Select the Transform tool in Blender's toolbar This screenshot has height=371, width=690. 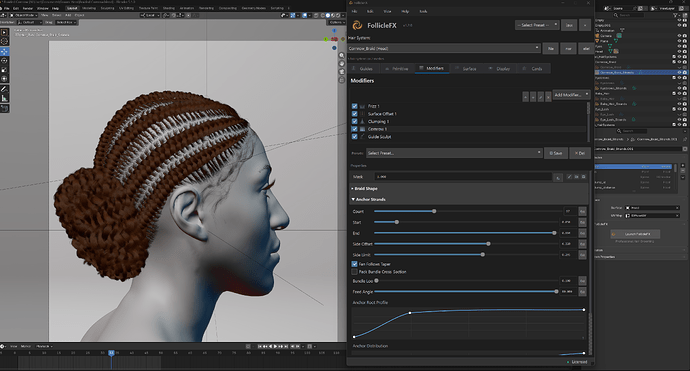coord(4,79)
